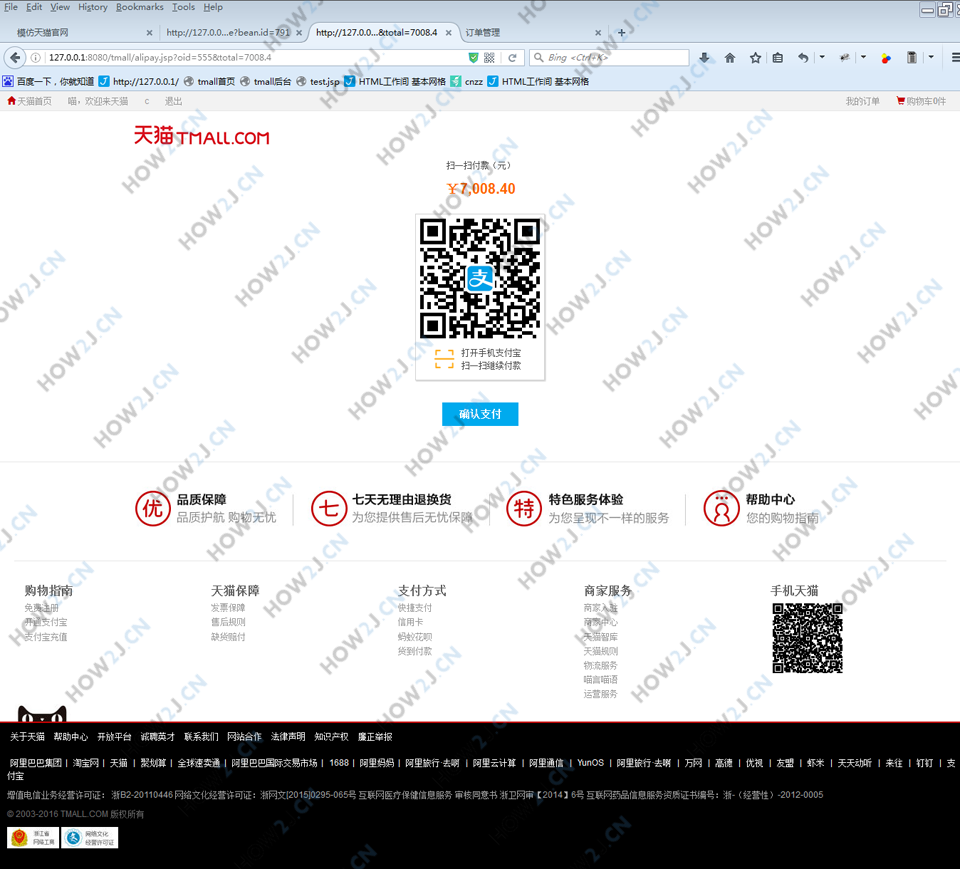Click the 七天无理由退换货 circular 七 icon

pos(329,508)
